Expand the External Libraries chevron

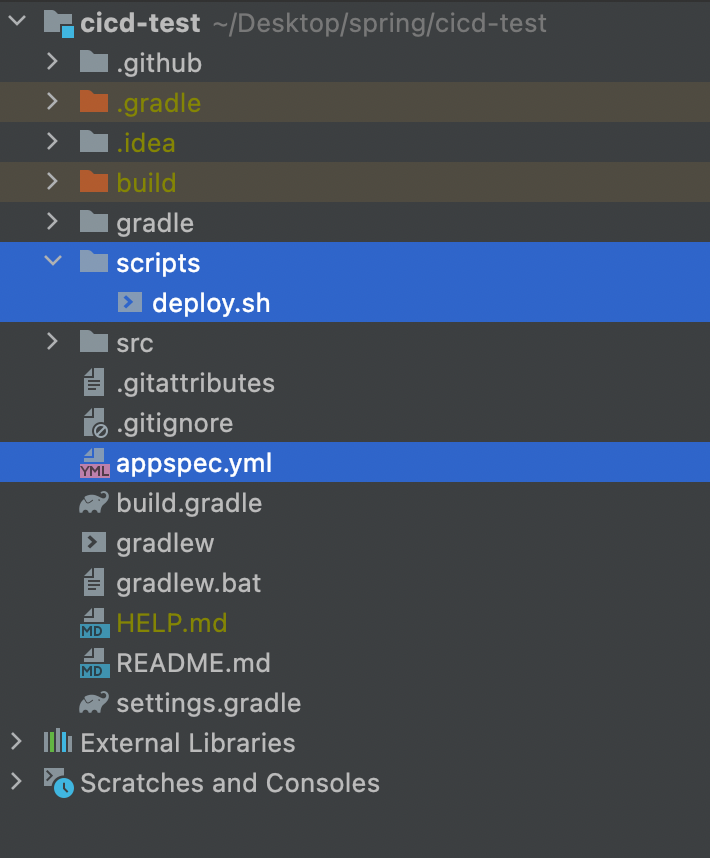pos(16,741)
